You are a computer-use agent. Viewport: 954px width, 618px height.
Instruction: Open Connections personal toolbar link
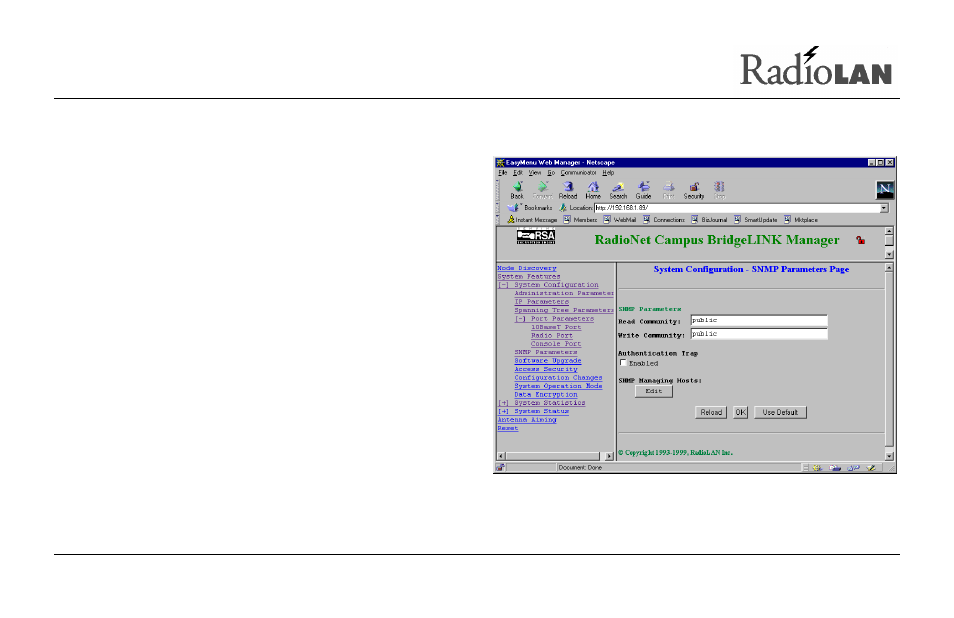pos(664,220)
